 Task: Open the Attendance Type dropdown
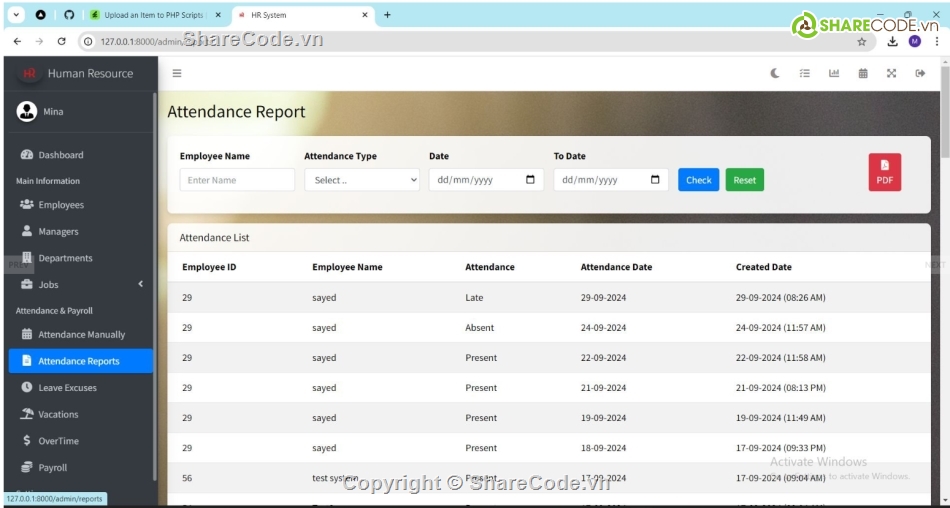(x=362, y=180)
